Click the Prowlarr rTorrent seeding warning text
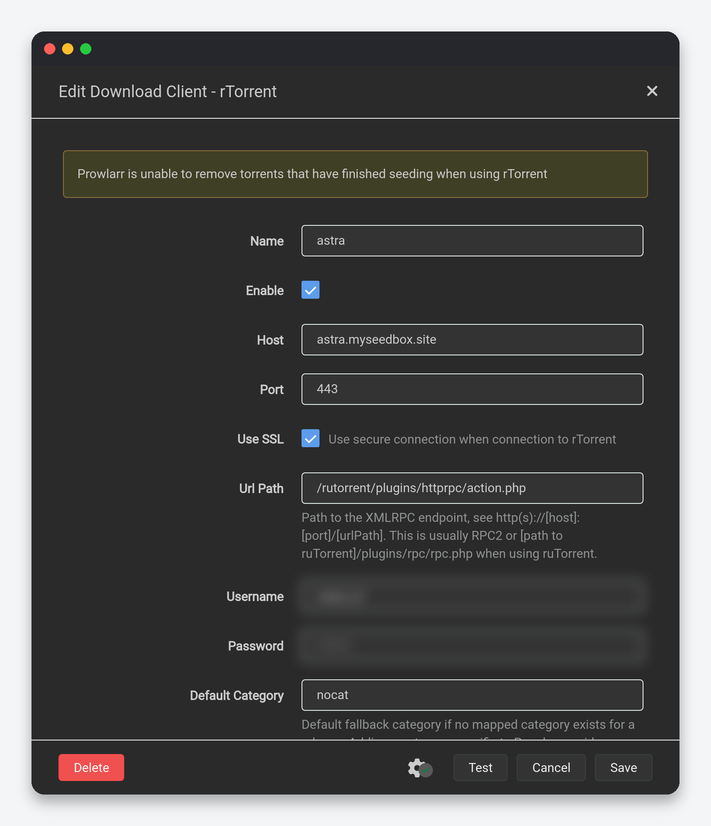Image resolution: width=711 pixels, height=826 pixels. pos(312,174)
